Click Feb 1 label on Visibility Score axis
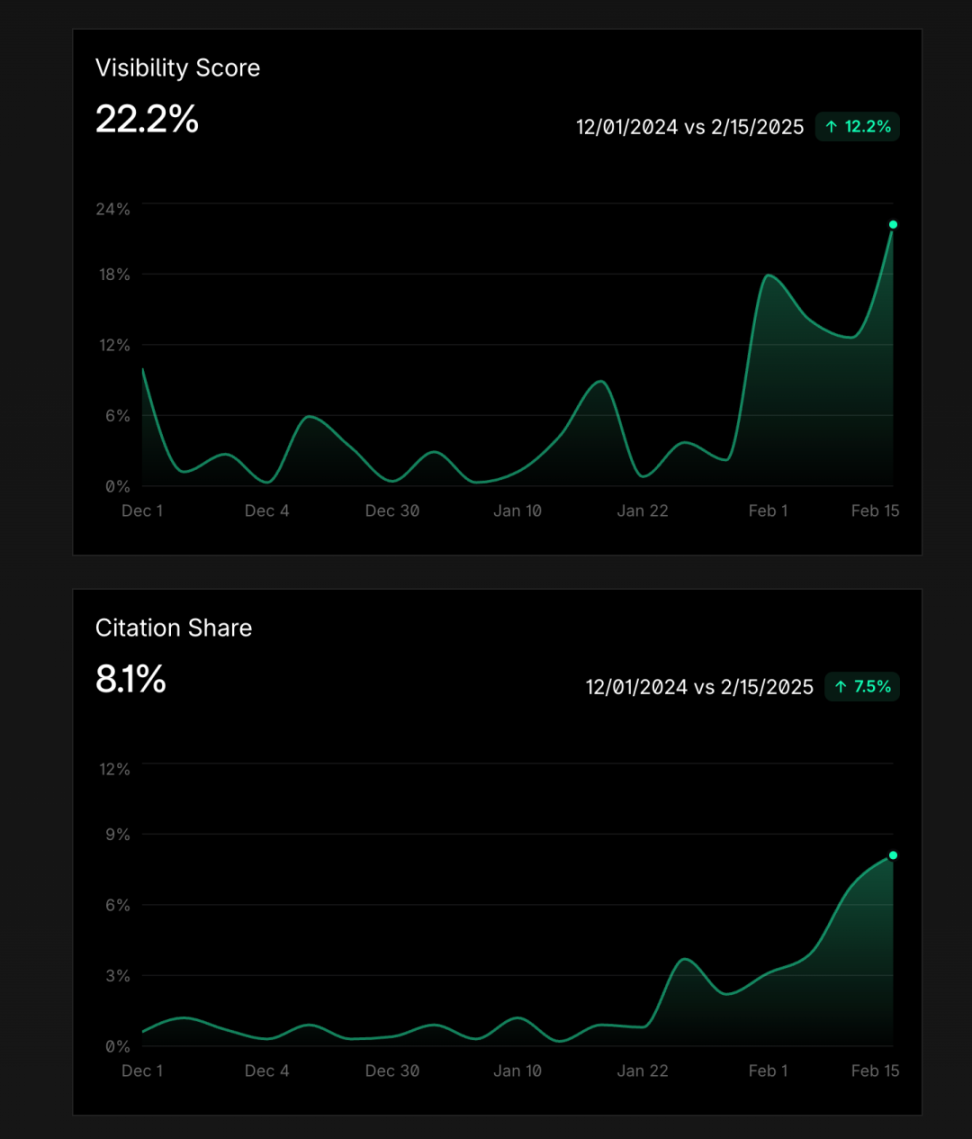972x1139 pixels. coord(768,511)
